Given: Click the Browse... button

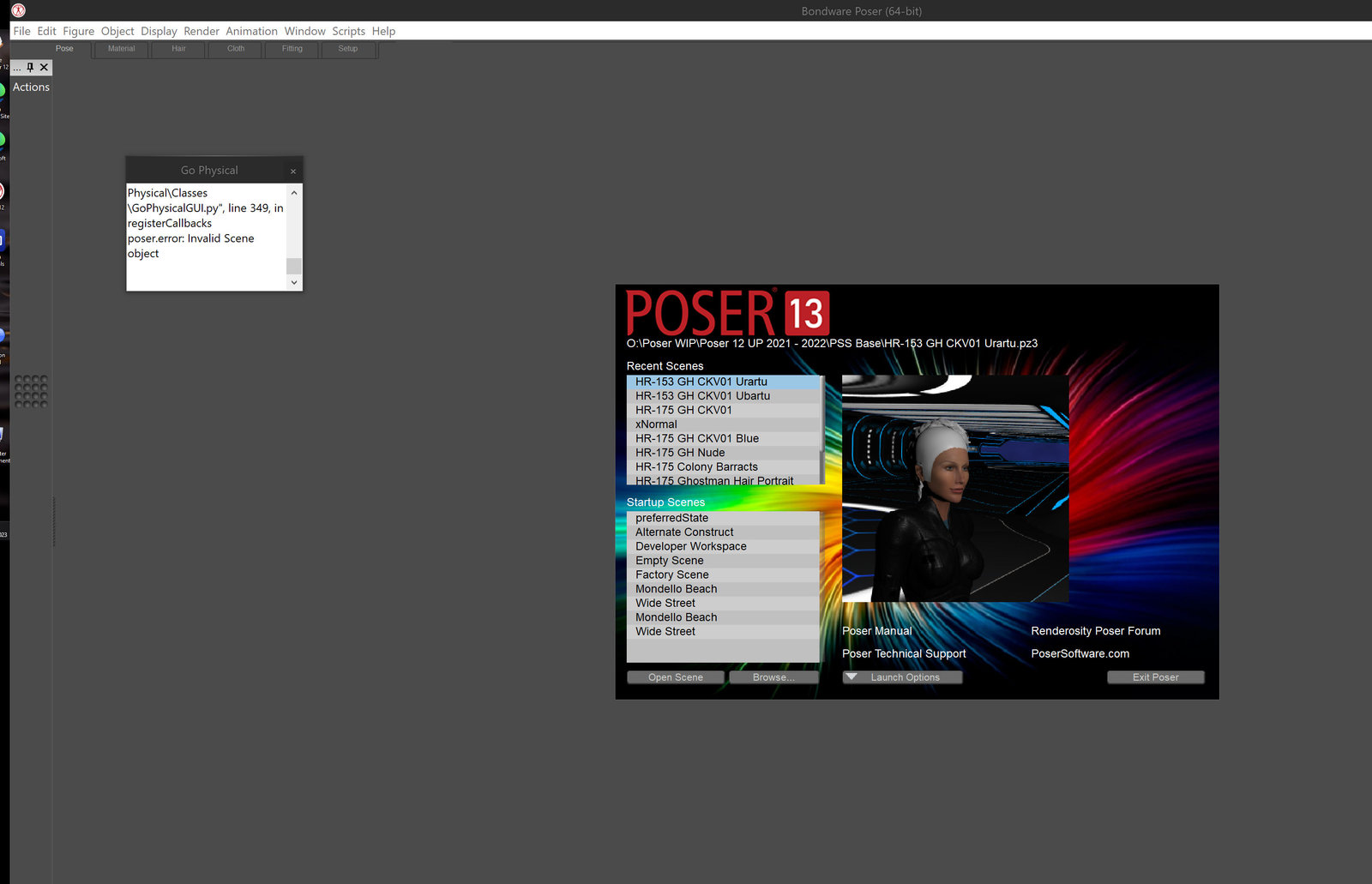Looking at the screenshot, I should tap(773, 677).
